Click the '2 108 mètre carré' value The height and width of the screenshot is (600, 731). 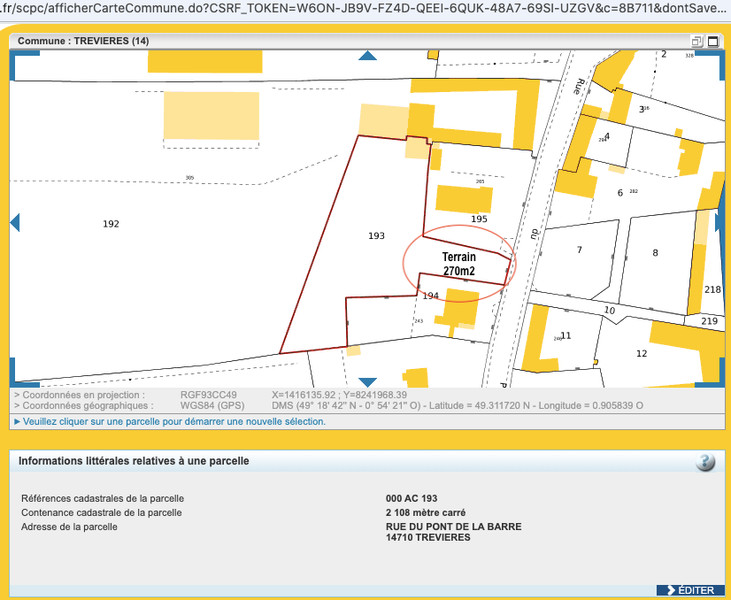425,512
